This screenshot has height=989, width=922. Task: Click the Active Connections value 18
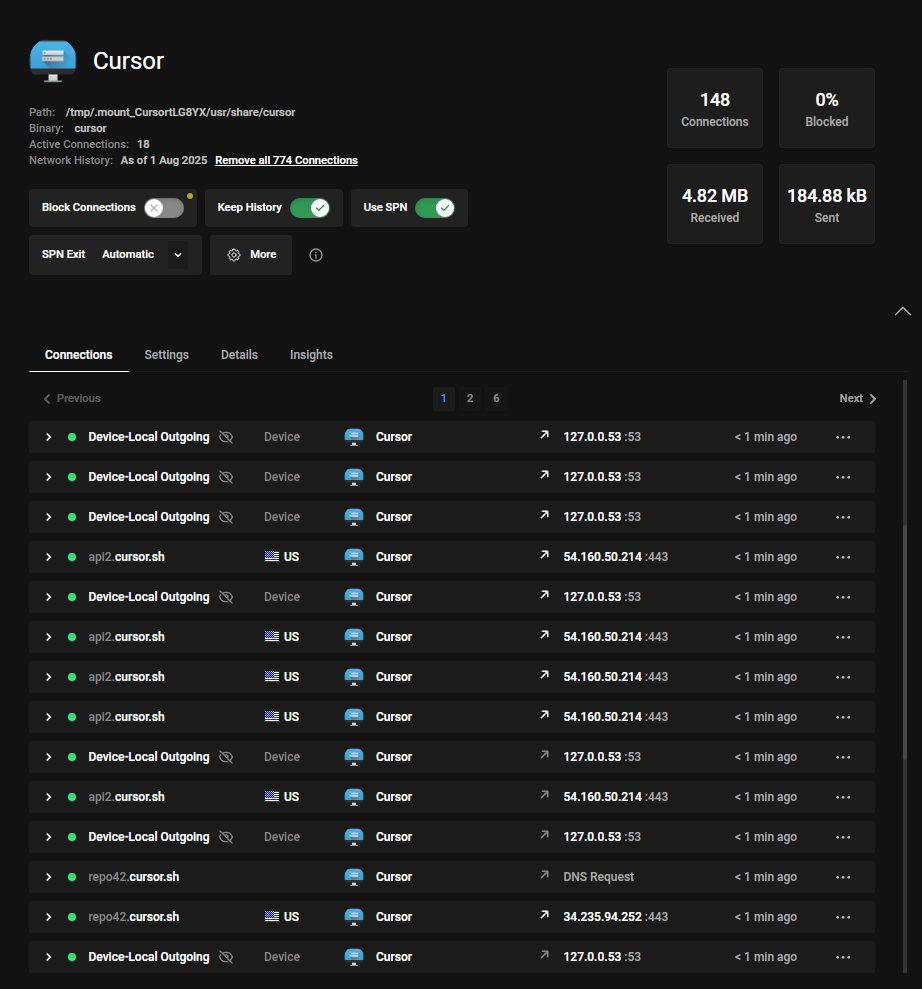click(x=143, y=144)
